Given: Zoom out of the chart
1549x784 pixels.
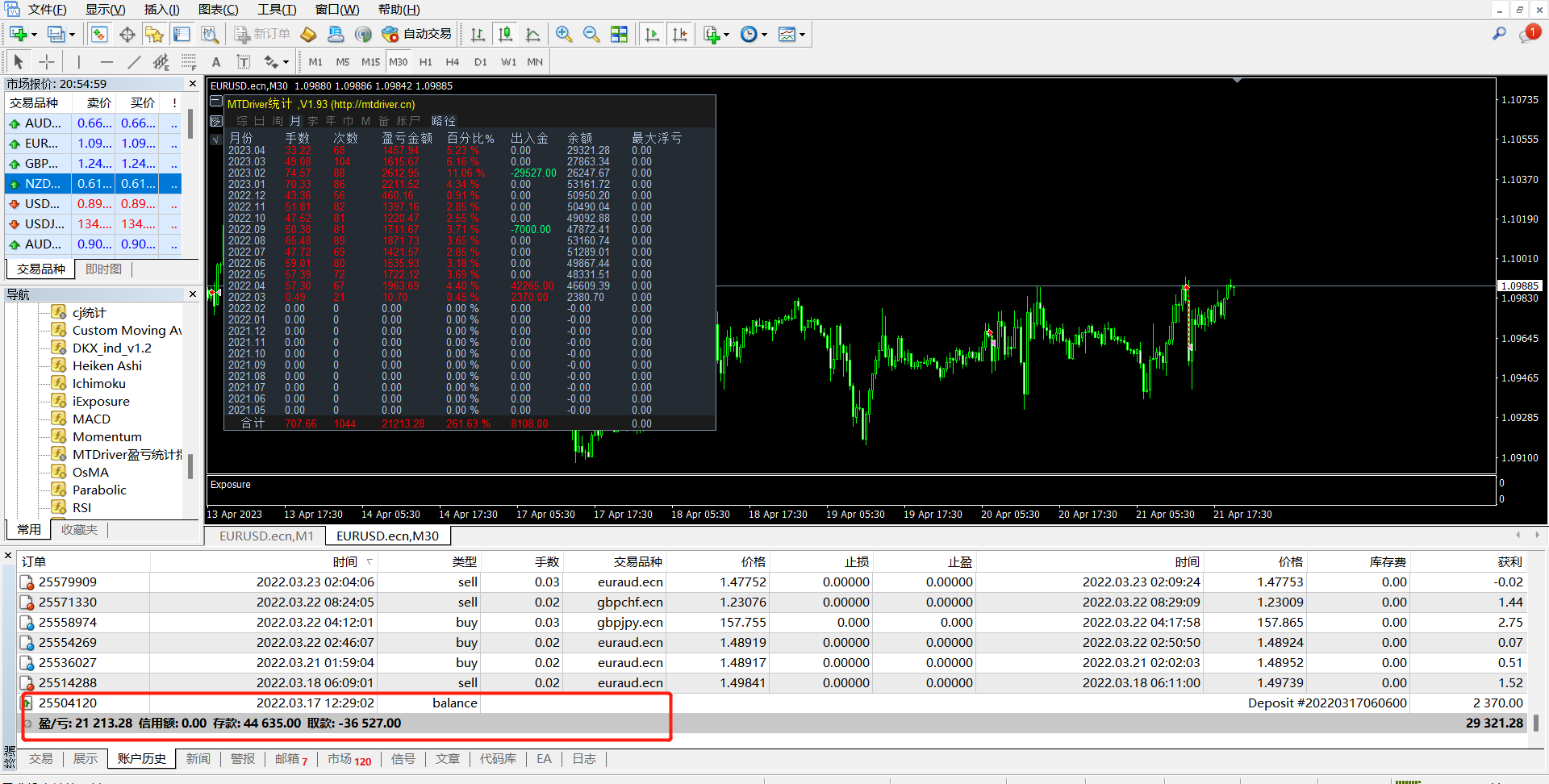Looking at the screenshot, I should (x=591, y=34).
